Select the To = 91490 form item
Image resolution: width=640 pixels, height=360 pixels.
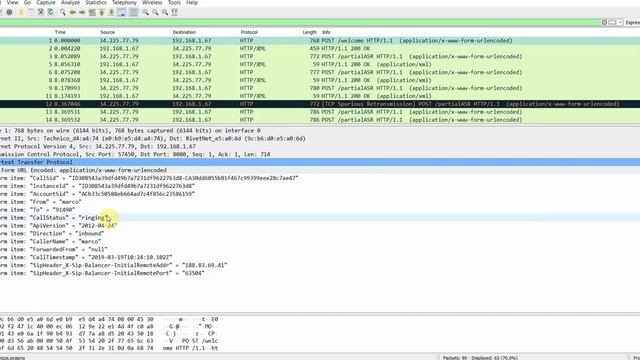coord(320,210)
